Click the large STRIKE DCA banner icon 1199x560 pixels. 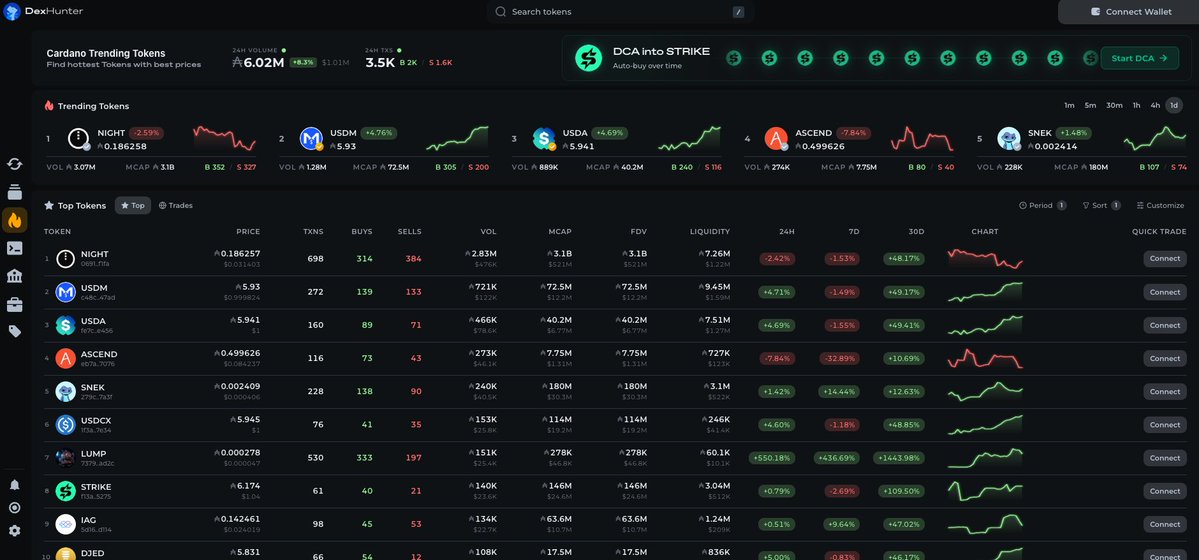click(589, 57)
